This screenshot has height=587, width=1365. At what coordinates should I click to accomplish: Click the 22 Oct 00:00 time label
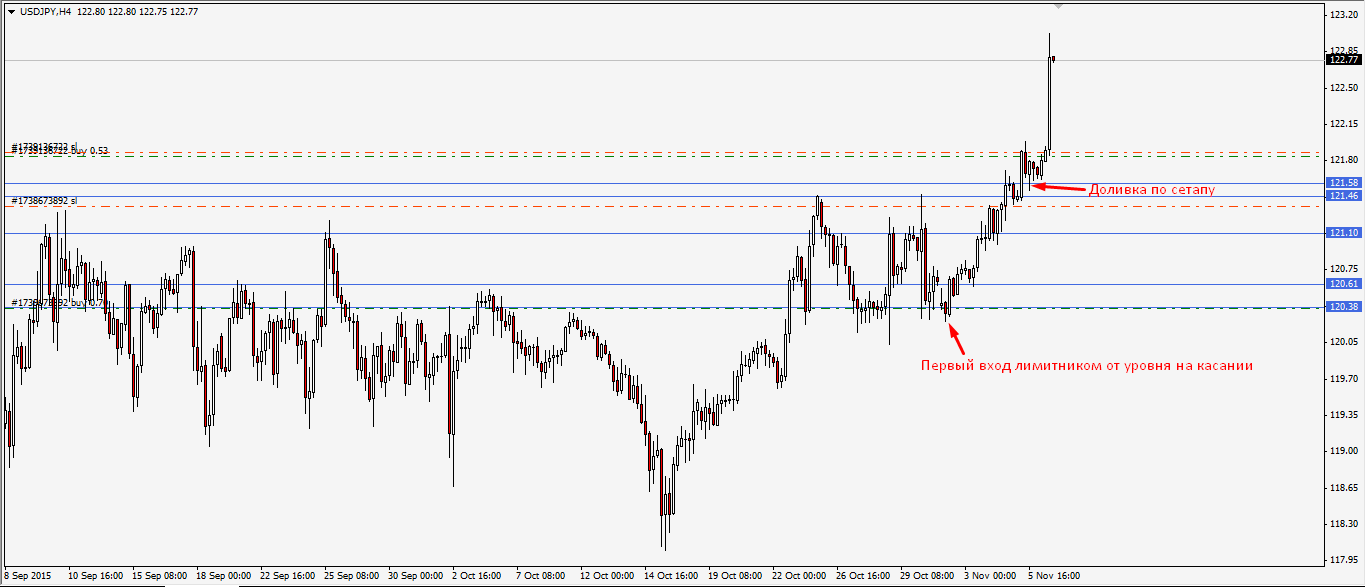coord(800,576)
